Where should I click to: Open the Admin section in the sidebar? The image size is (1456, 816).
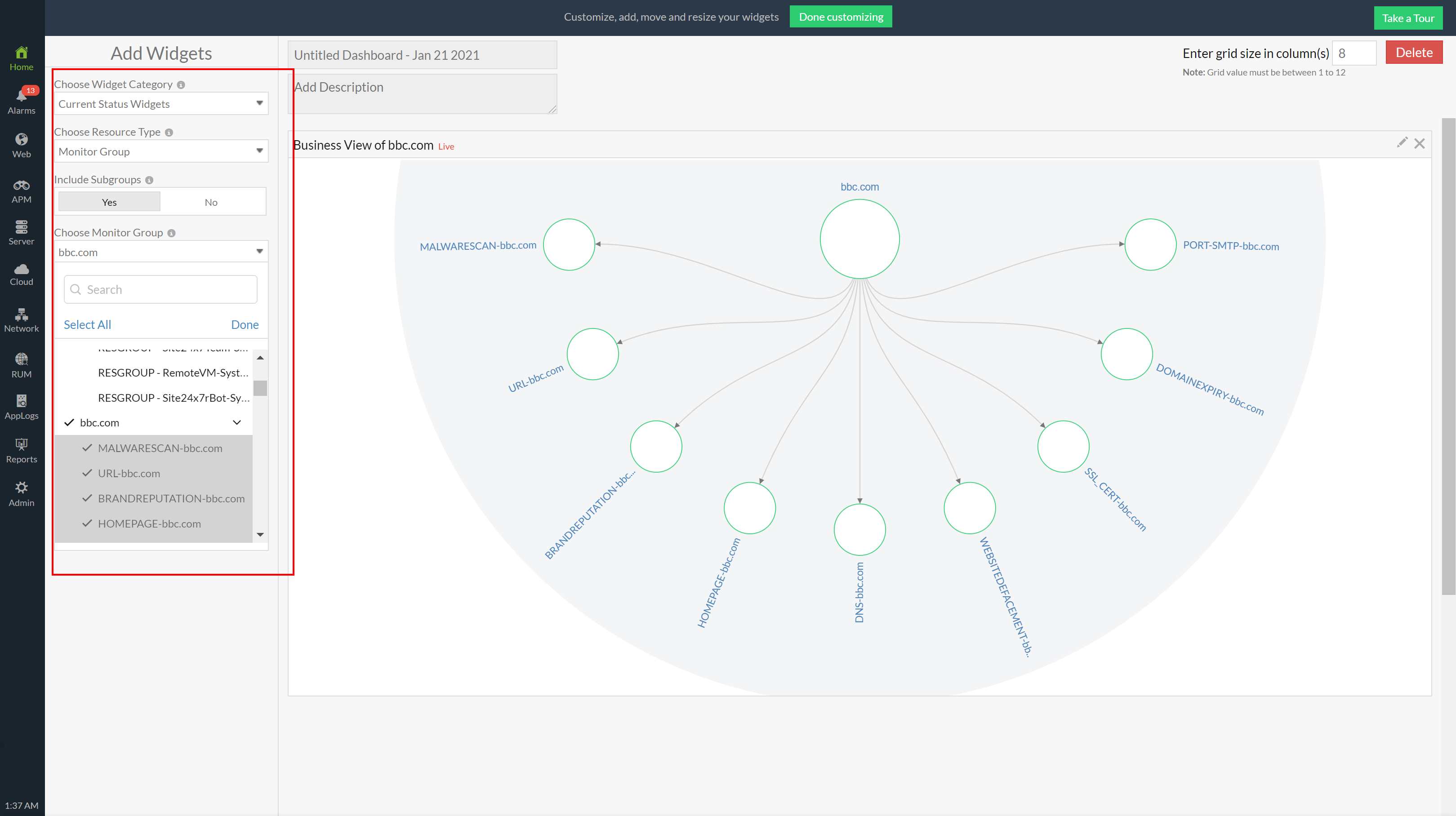click(22, 493)
